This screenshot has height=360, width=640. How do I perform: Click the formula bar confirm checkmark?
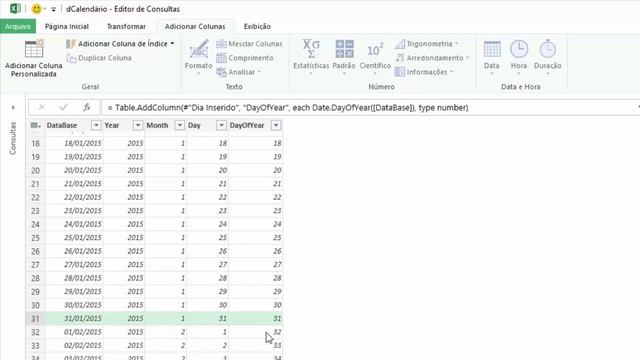(x=63, y=107)
